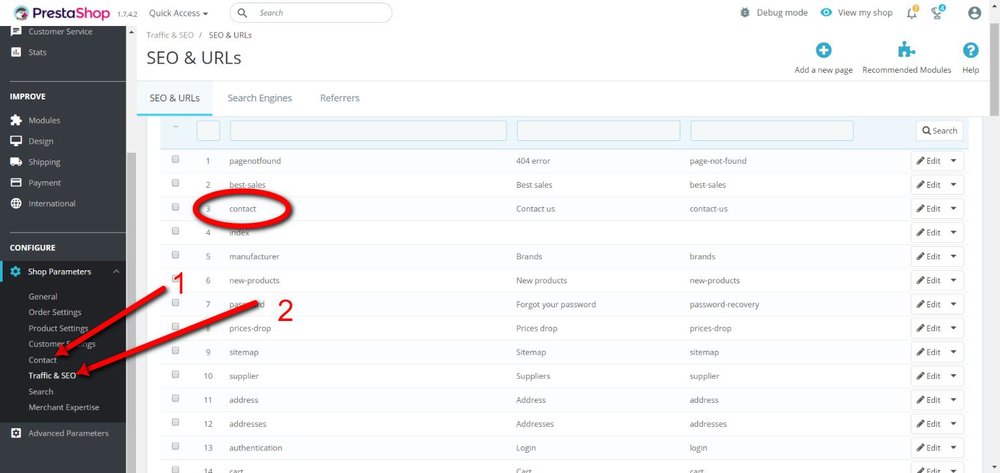Click the View my shop eye icon
This screenshot has width=1000, height=473.
tap(826, 13)
